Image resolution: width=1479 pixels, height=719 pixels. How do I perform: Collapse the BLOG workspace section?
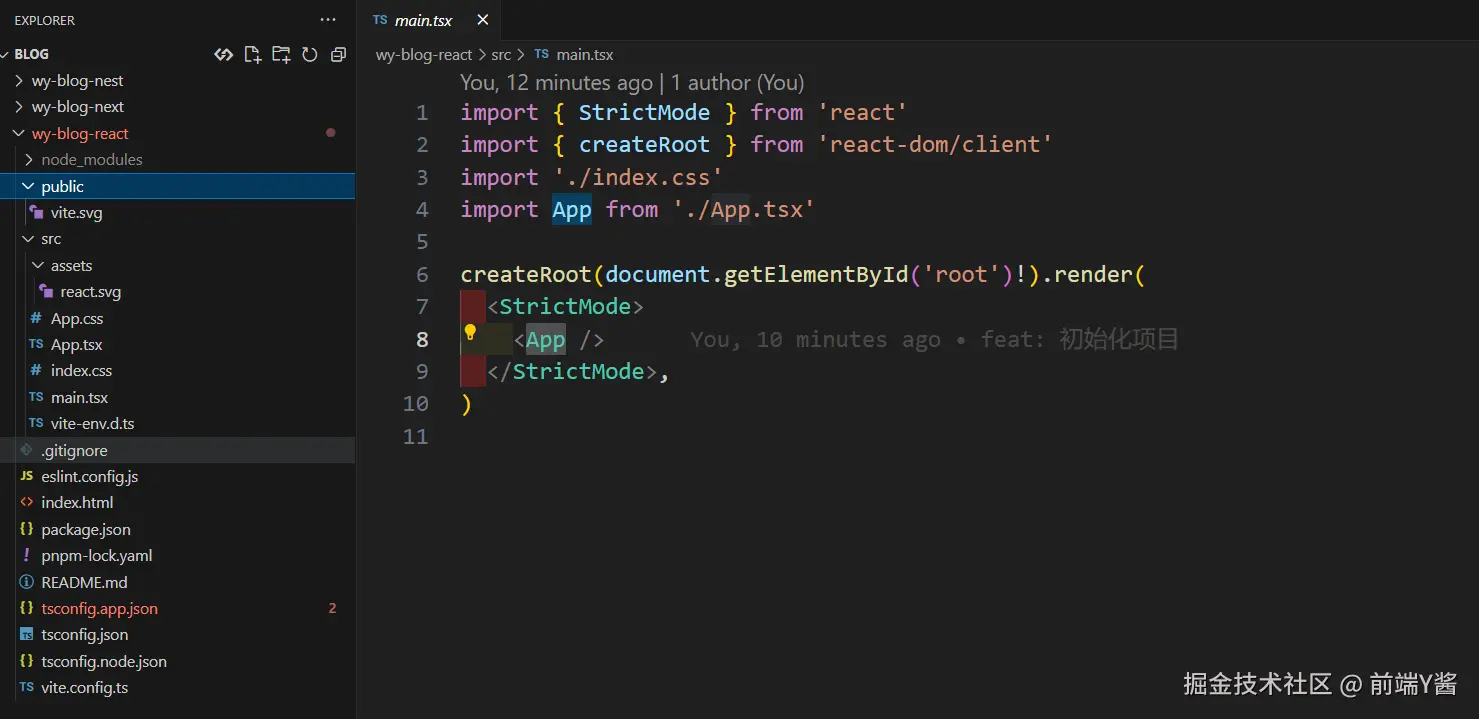[x=6, y=54]
